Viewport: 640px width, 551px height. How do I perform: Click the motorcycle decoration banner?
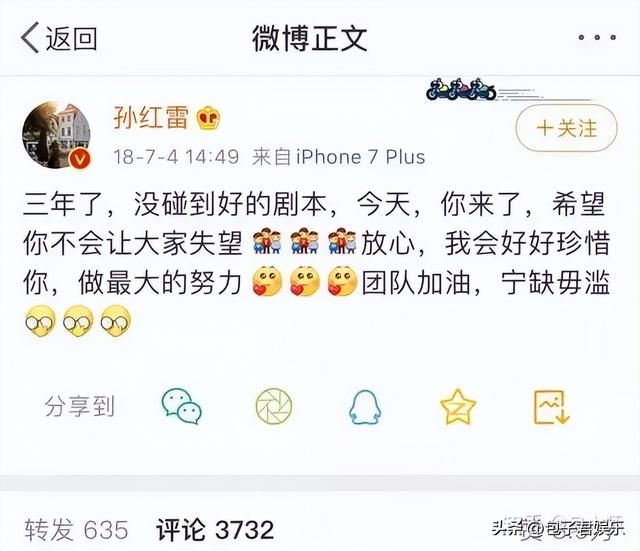pyautogui.click(x=461, y=90)
